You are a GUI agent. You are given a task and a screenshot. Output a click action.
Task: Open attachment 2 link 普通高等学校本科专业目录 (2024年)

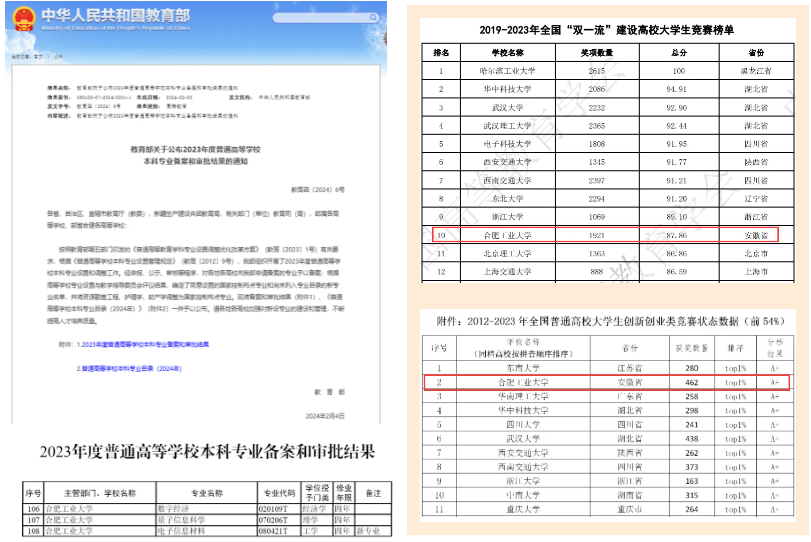(x=130, y=367)
